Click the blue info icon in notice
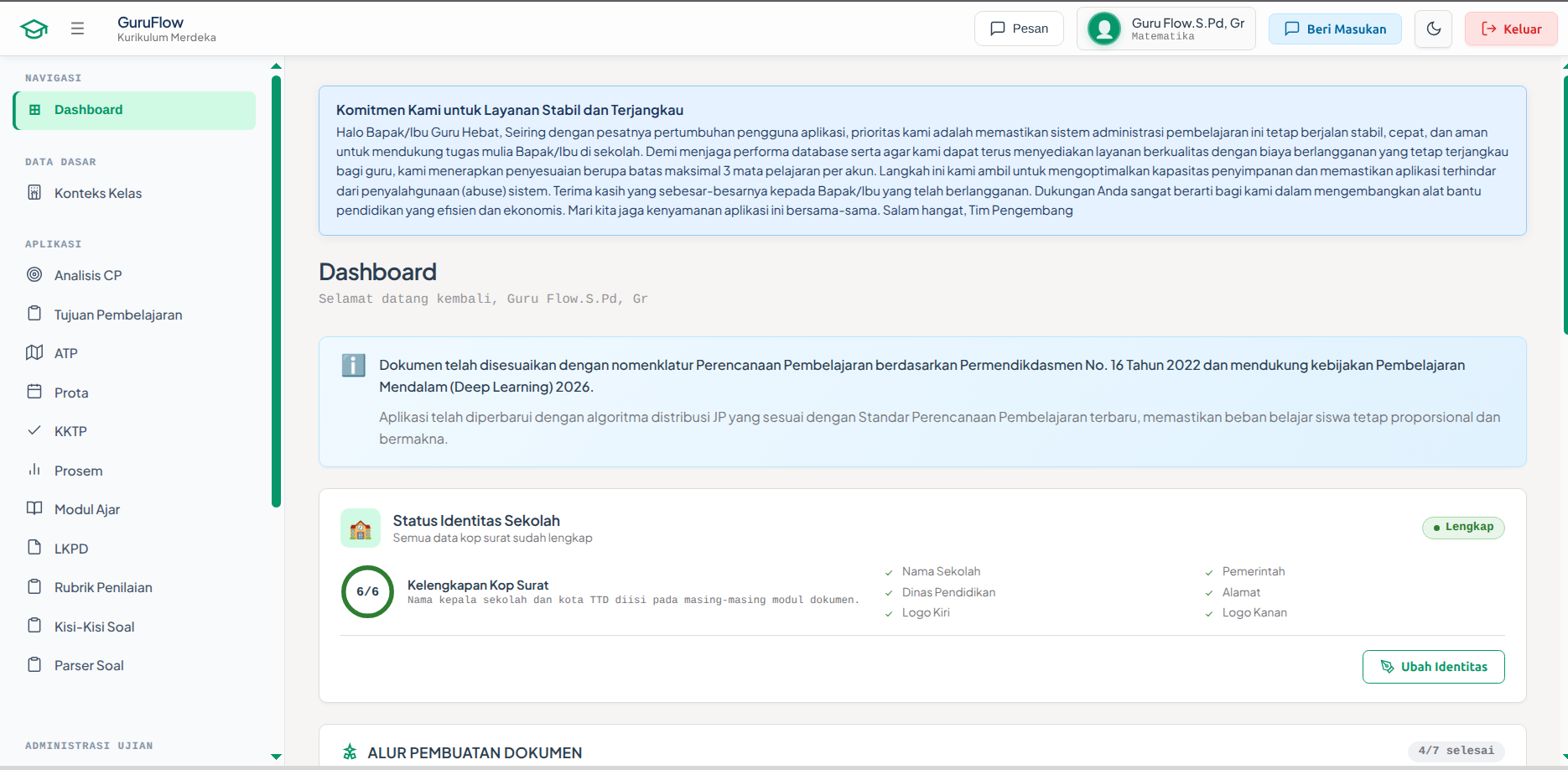This screenshot has height=770, width=1568. (353, 366)
